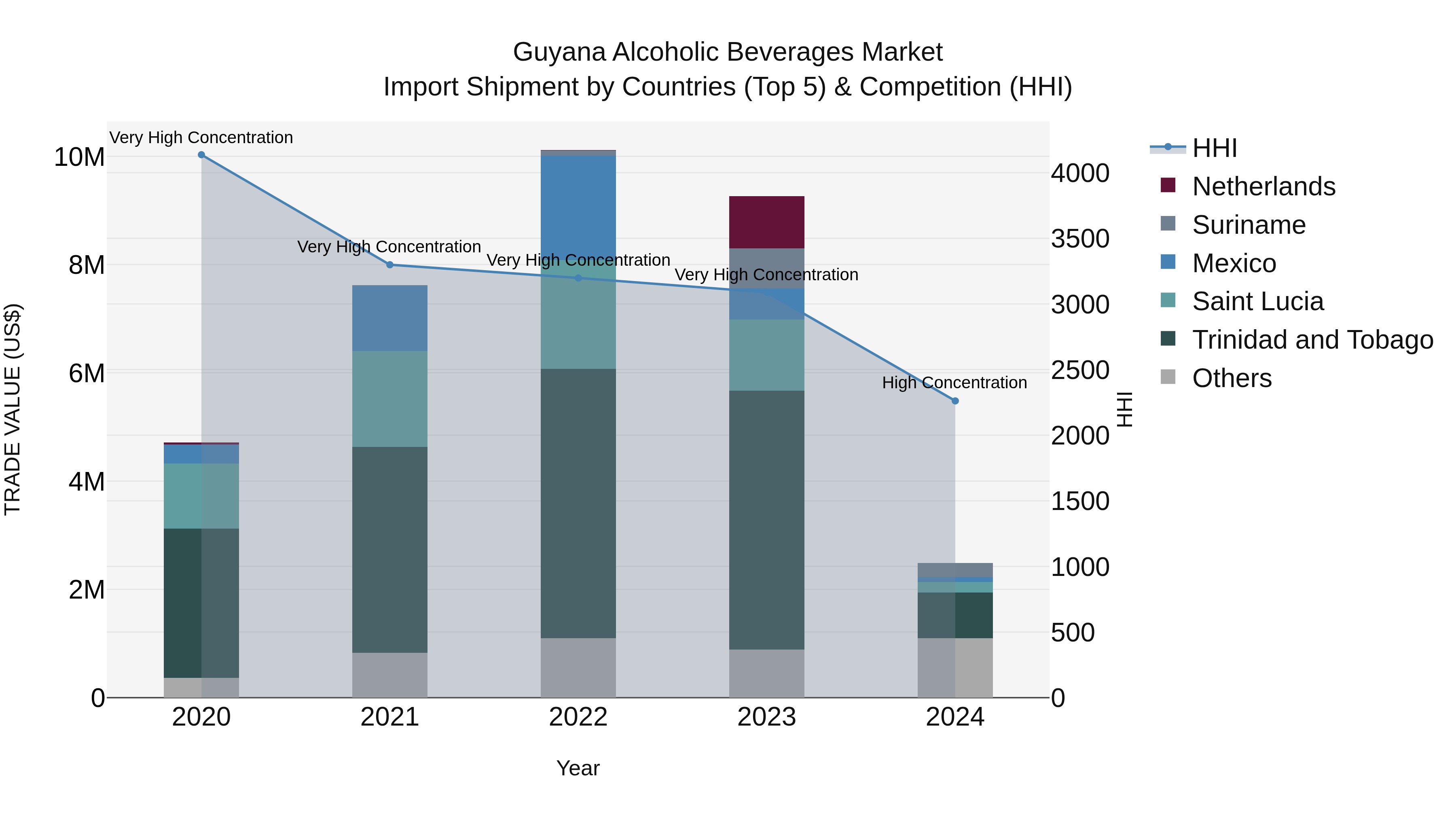
Task: Click the 10M trade value tick
Action: (79, 157)
